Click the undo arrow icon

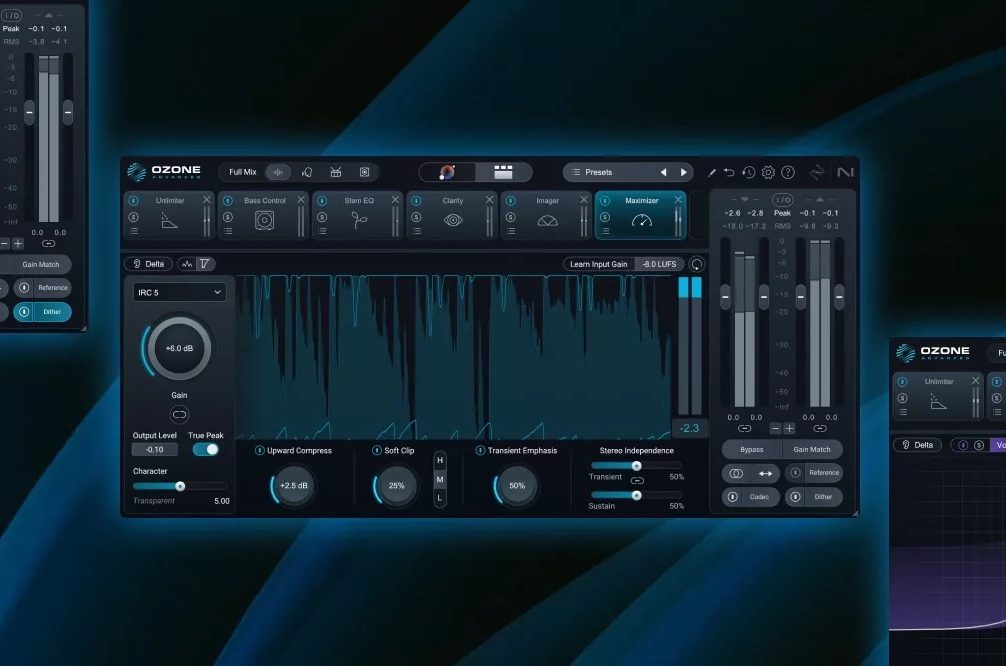pyautogui.click(x=730, y=171)
